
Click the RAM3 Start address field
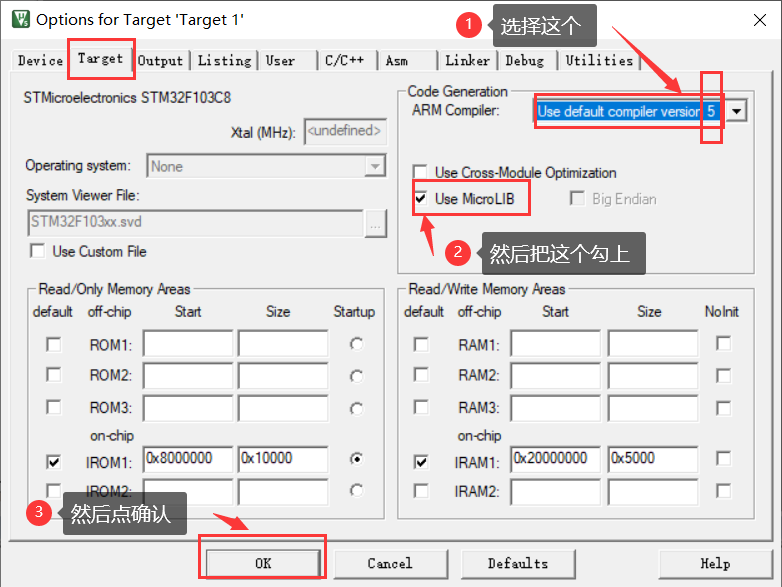[556, 408]
